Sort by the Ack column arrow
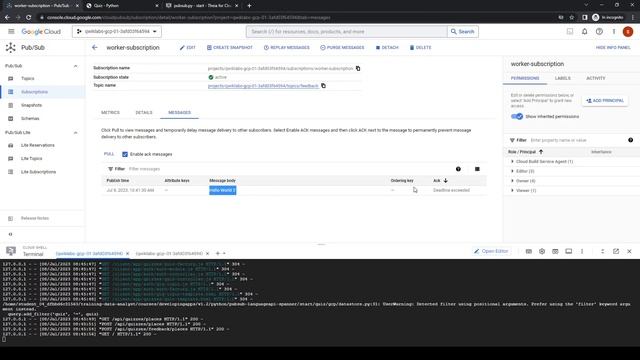Screen dimensions: 640x360 point(446,180)
